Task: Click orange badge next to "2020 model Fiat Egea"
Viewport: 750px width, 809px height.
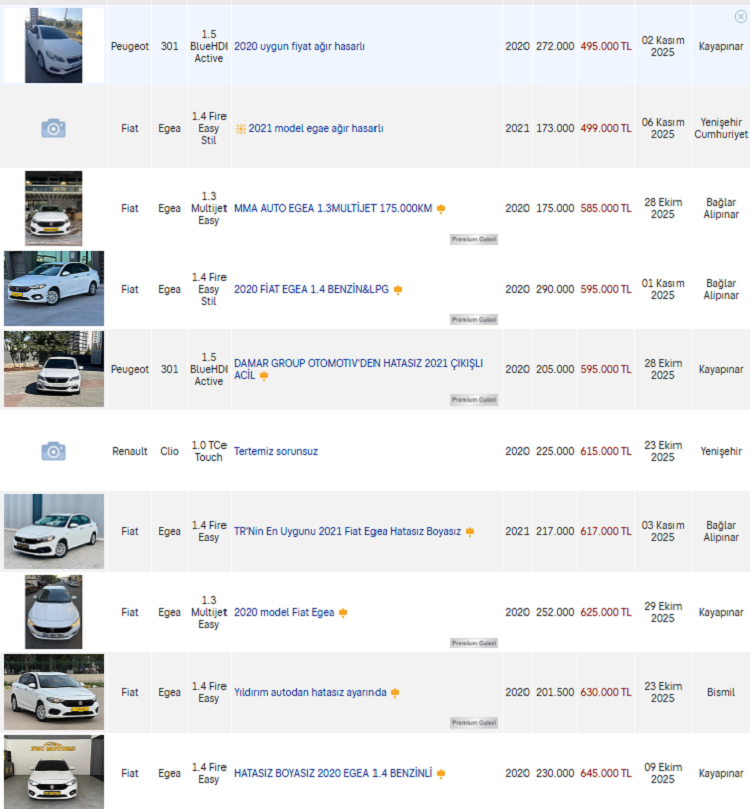Action: (x=343, y=613)
